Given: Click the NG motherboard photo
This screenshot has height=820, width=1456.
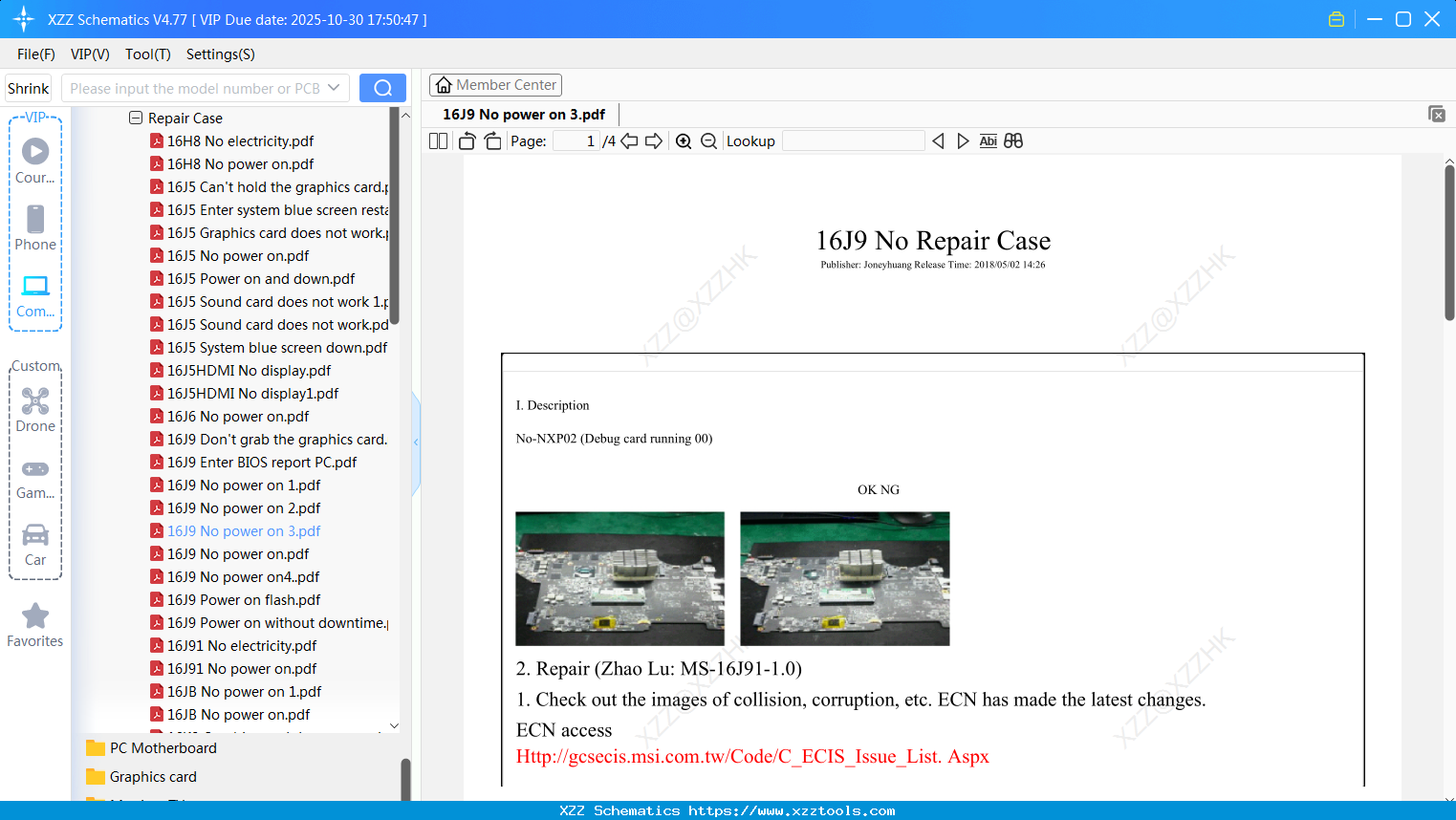Looking at the screenshot, I should coord(845,578).
